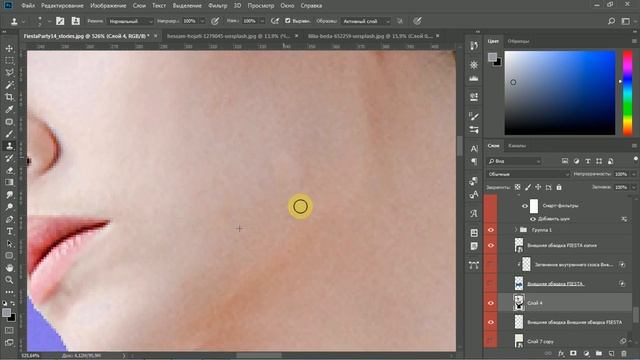This screenshot has height=360, width=640.
Task: Select the Lasso tool
Action: point(9,73)
